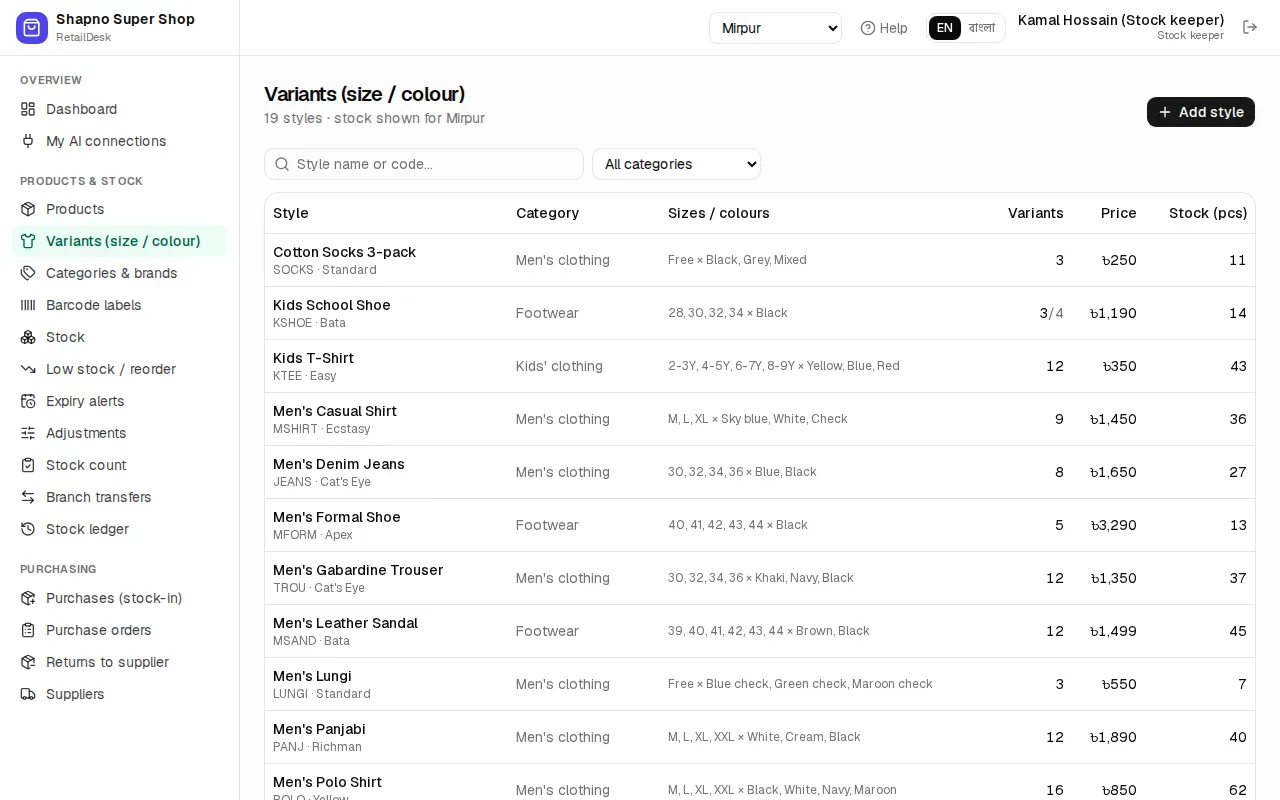Click the Suppliers truck icon

coord(28,694)
